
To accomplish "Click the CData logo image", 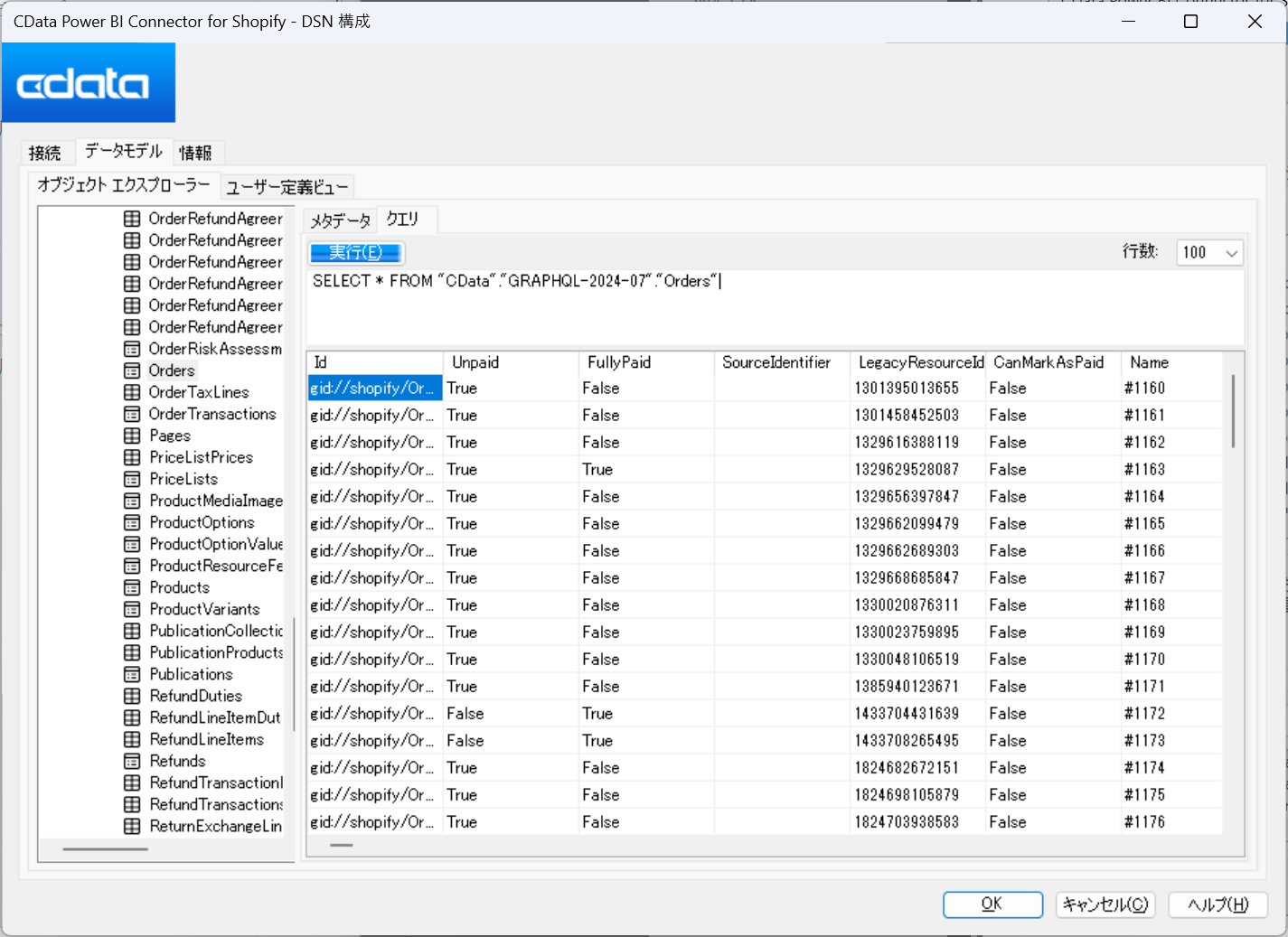I will click(89, 82).
